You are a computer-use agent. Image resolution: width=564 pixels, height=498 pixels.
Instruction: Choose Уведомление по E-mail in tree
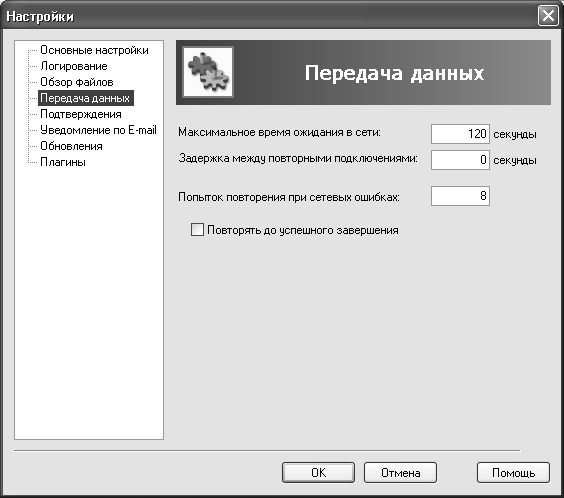click(98, 130)
